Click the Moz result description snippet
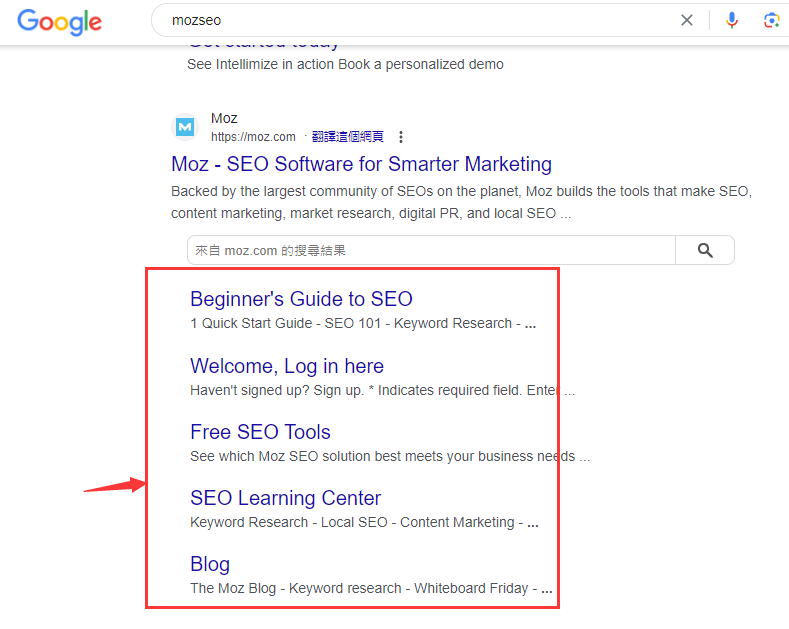789x629 pixels. 461,202
